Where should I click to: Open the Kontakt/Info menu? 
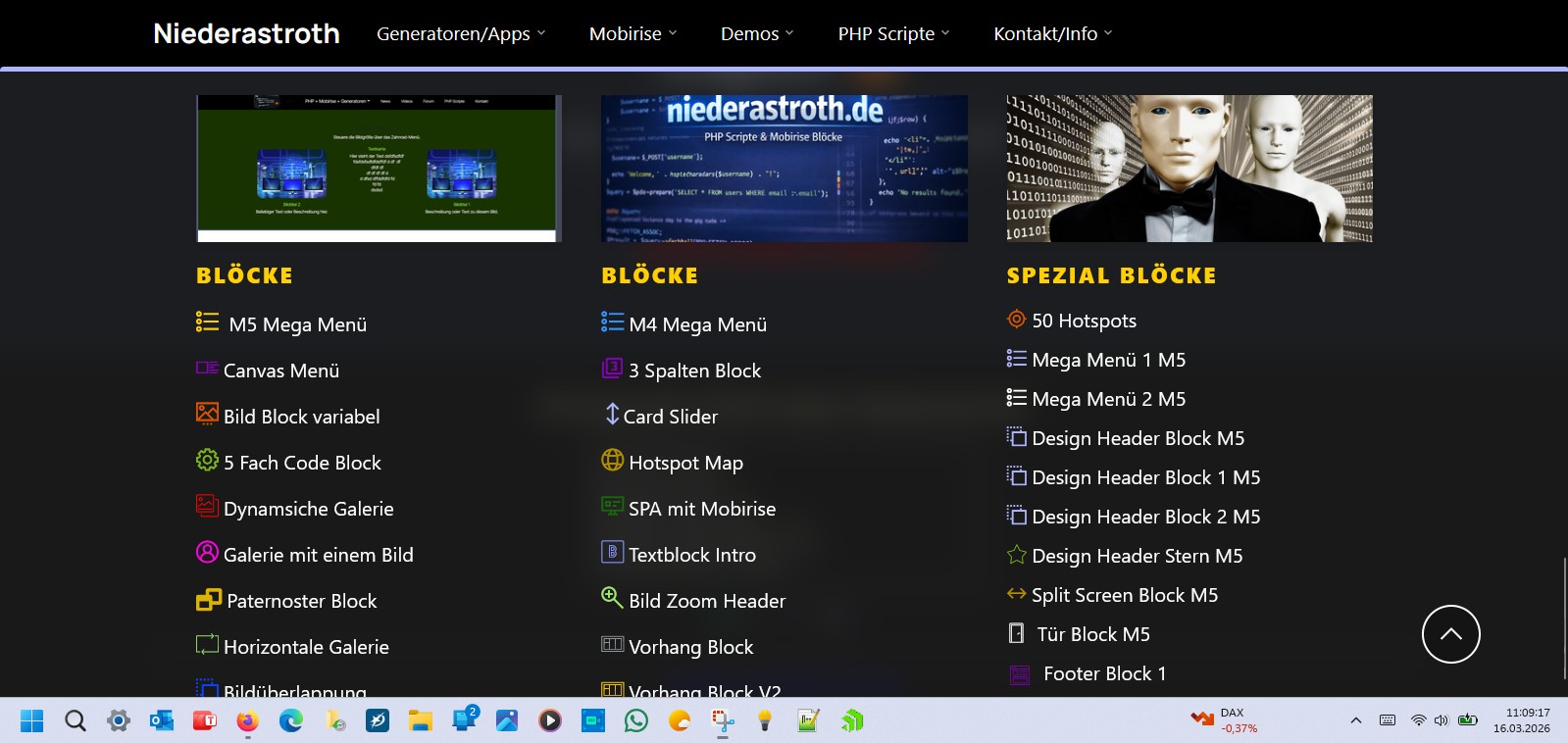point(1052,33)
